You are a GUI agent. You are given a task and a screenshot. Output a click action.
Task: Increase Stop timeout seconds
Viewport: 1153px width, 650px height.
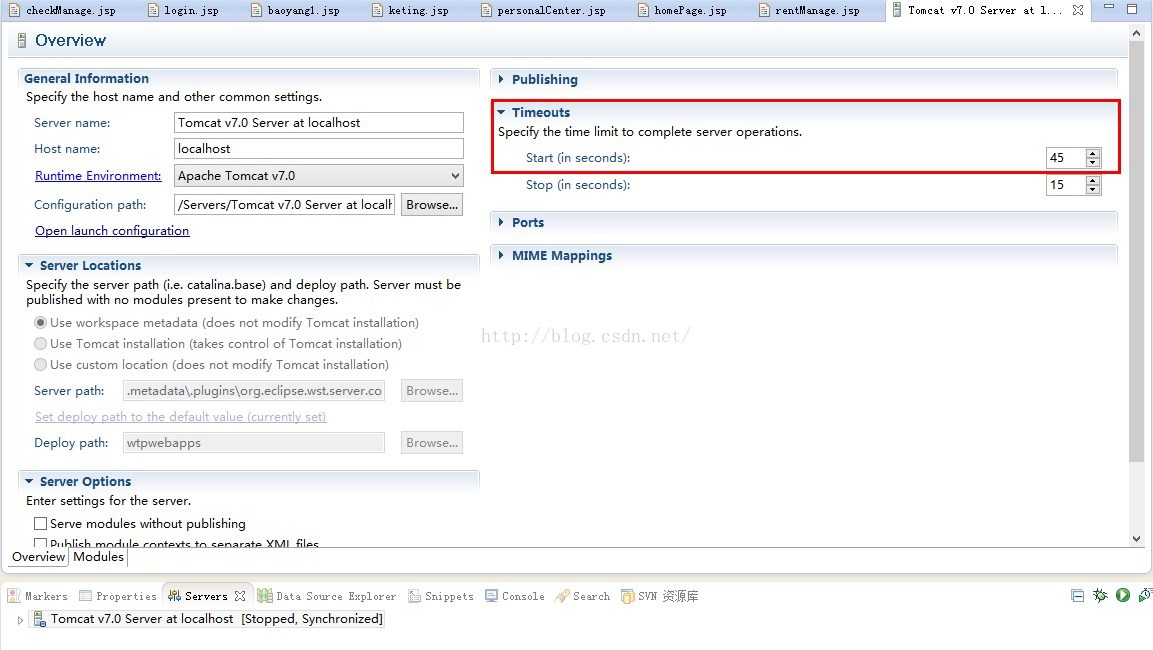point(1093,180)
